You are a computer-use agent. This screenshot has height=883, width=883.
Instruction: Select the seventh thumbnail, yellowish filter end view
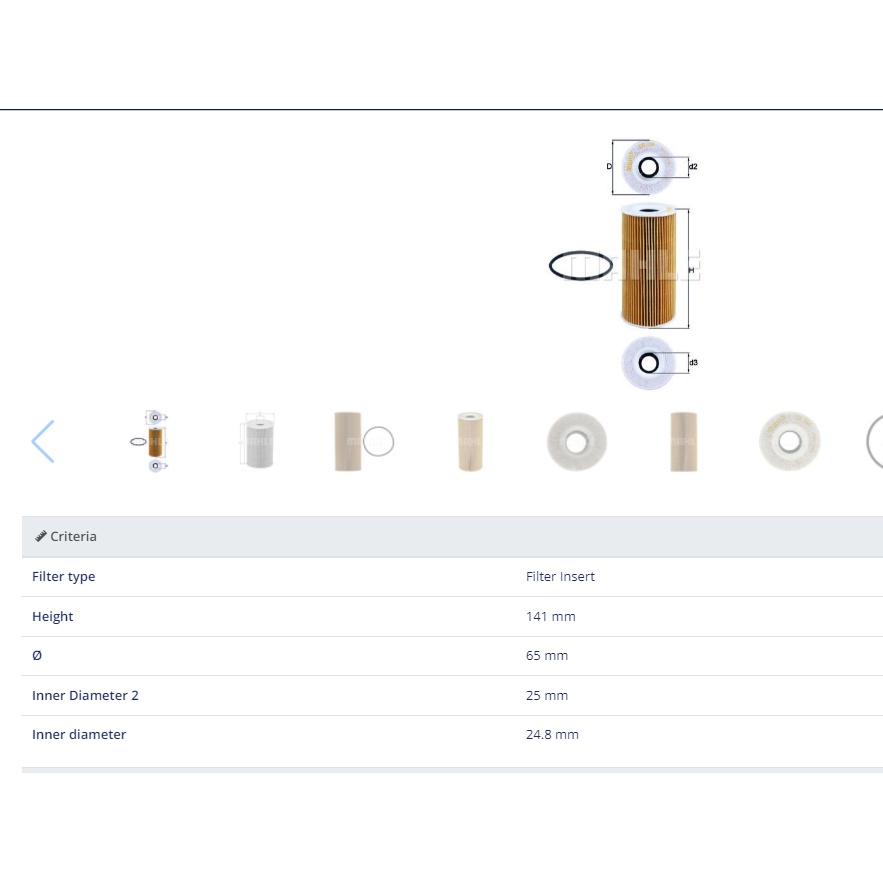[x=789, y=441]
